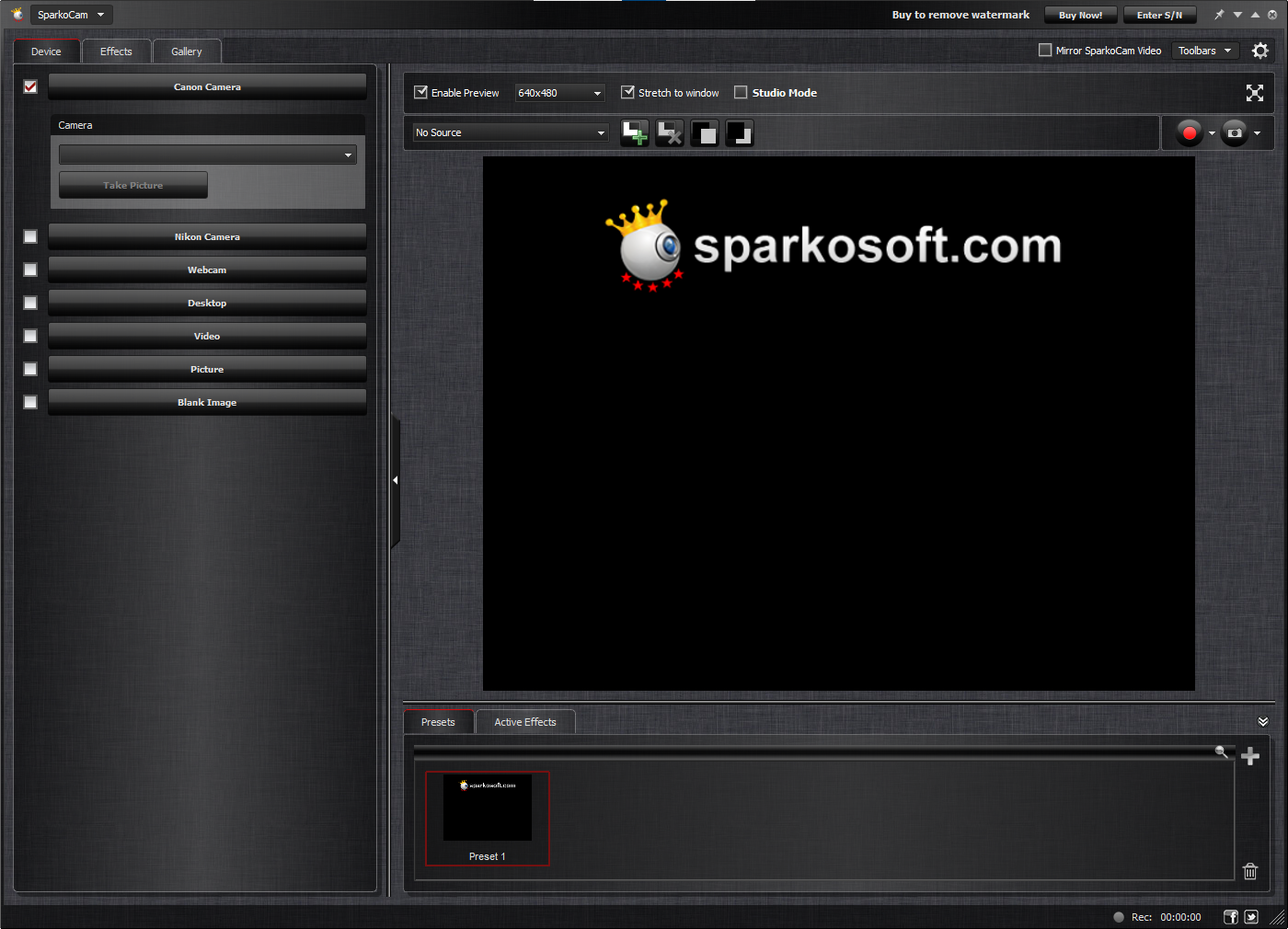The height and width of the screenshot is (929, 1288).
Task: Uncheck the Stretch to window option
Action: (628, 93)
